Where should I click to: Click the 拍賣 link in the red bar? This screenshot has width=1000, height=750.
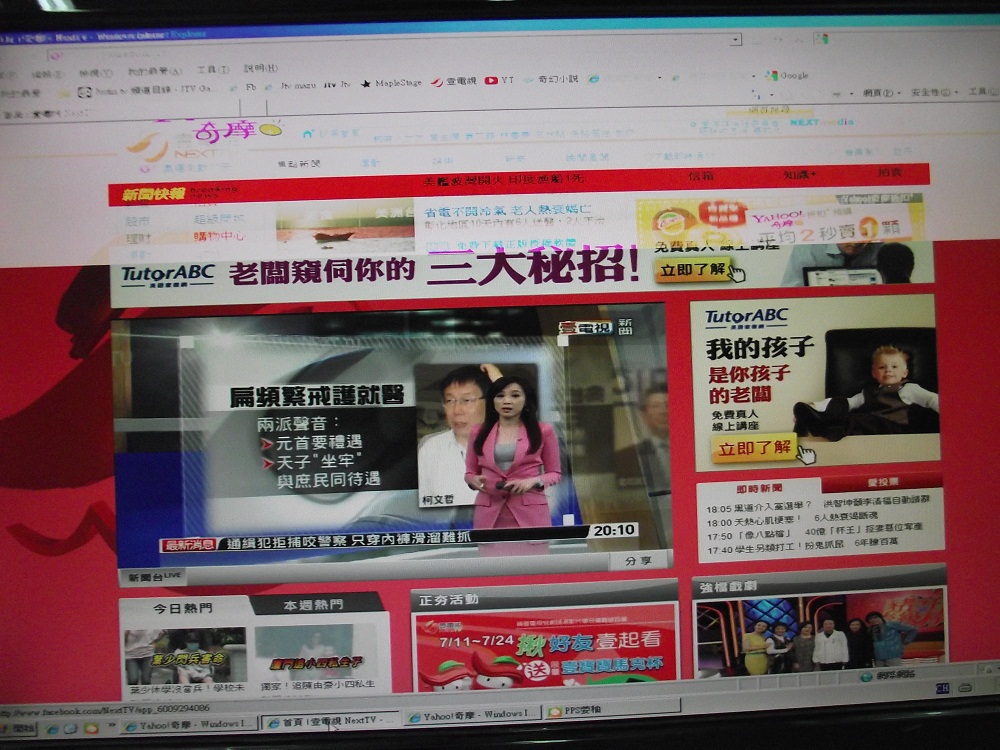coord(889,172)
